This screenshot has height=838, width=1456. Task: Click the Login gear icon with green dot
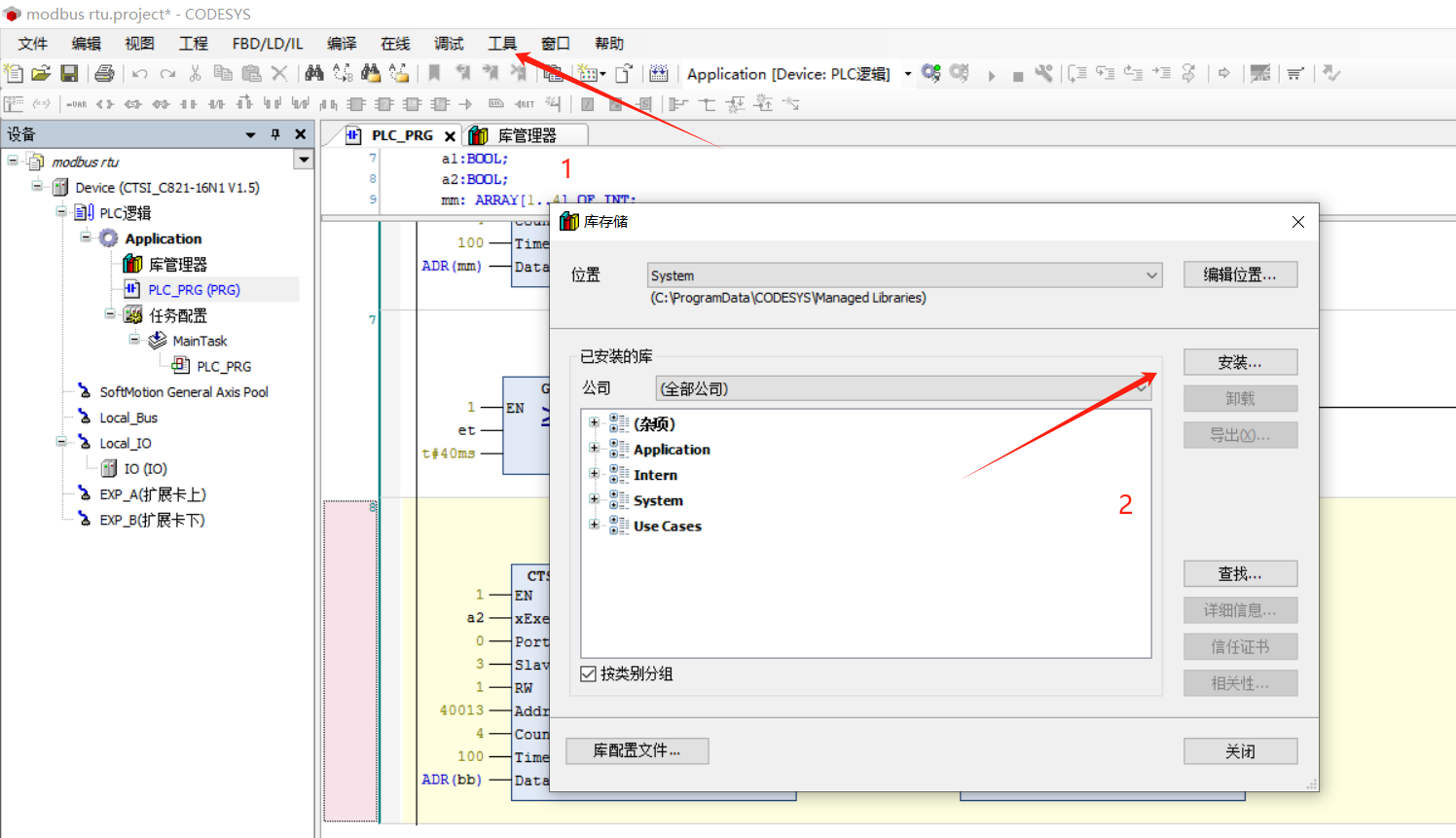(x=931, y=73)
